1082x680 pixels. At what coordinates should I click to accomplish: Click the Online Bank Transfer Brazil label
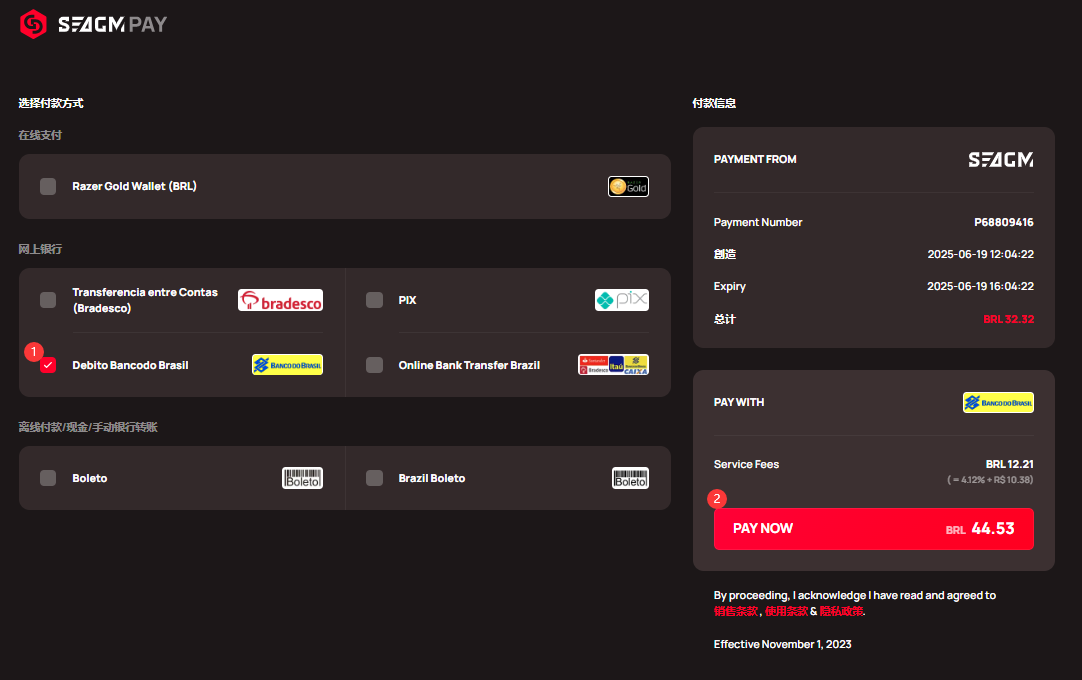[469, 365]
